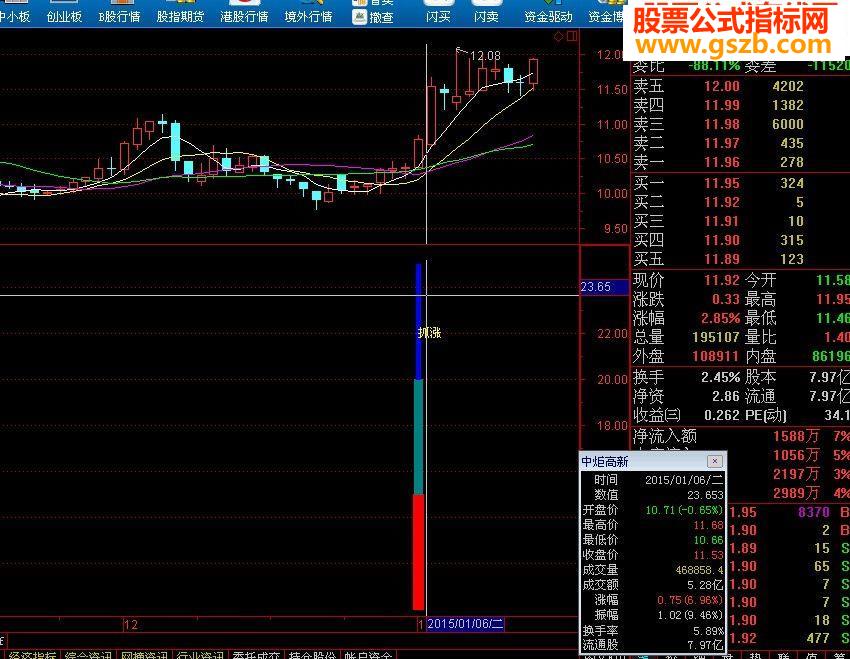850x659 pixels.
Task: Click the 中炬高新 popup title
Action: click(x=605, y=462)
